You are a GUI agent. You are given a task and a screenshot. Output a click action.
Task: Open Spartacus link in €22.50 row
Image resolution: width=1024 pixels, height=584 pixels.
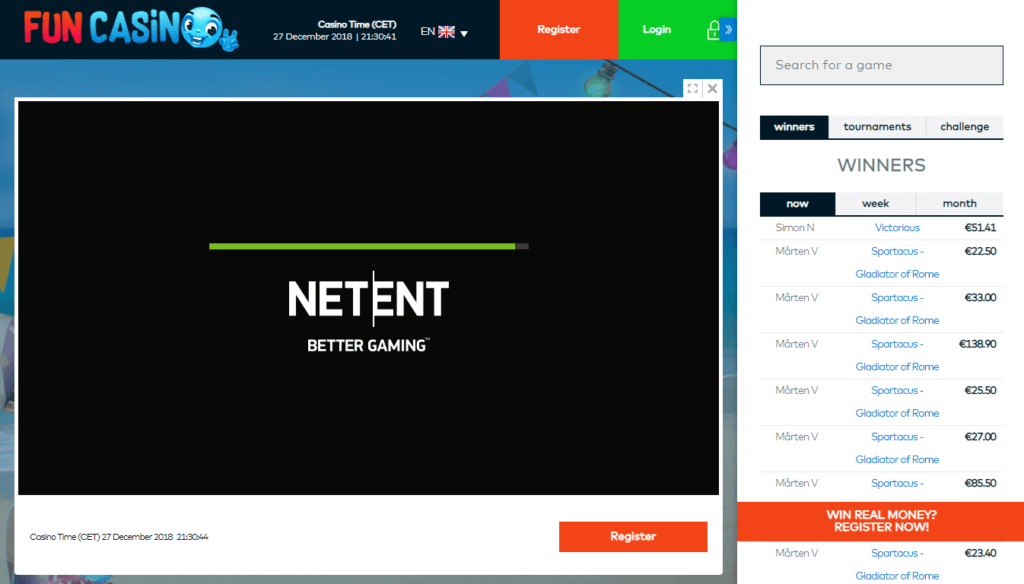pos(897,263)
